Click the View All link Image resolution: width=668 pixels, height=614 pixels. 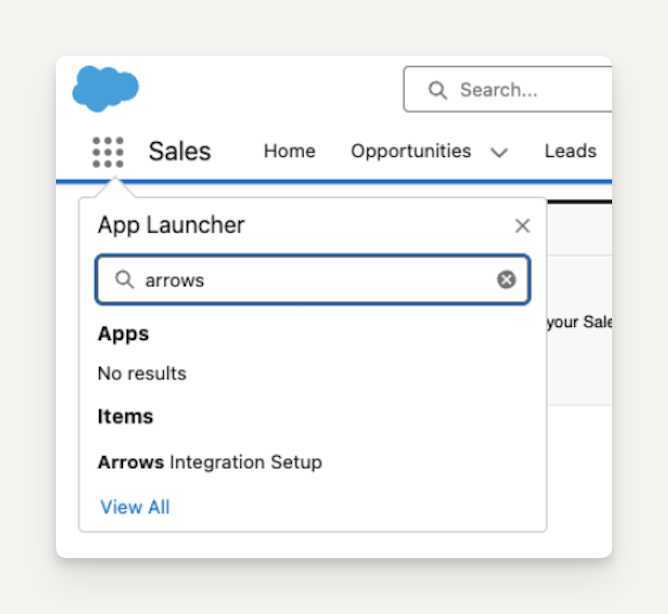click(x=135, y=507)
